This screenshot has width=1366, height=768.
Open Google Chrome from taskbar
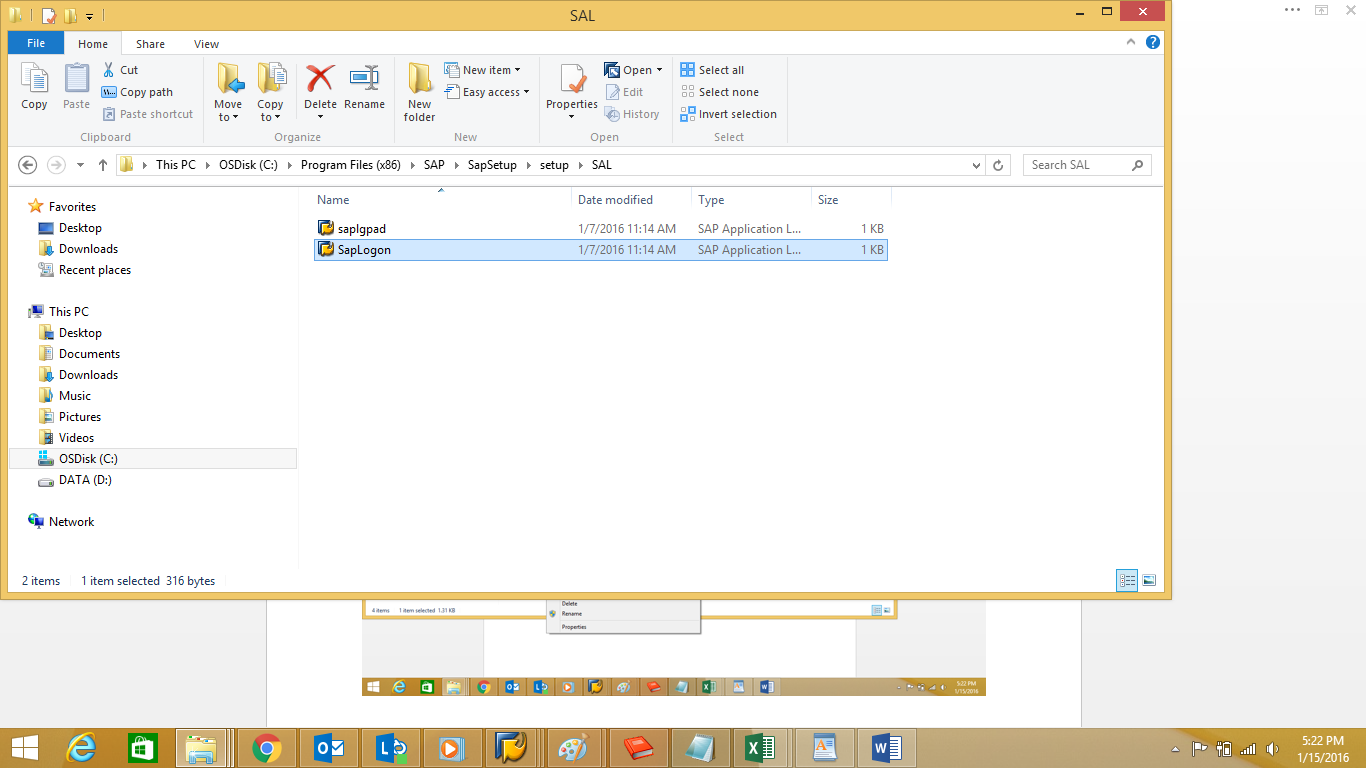(x=266, y=748)
